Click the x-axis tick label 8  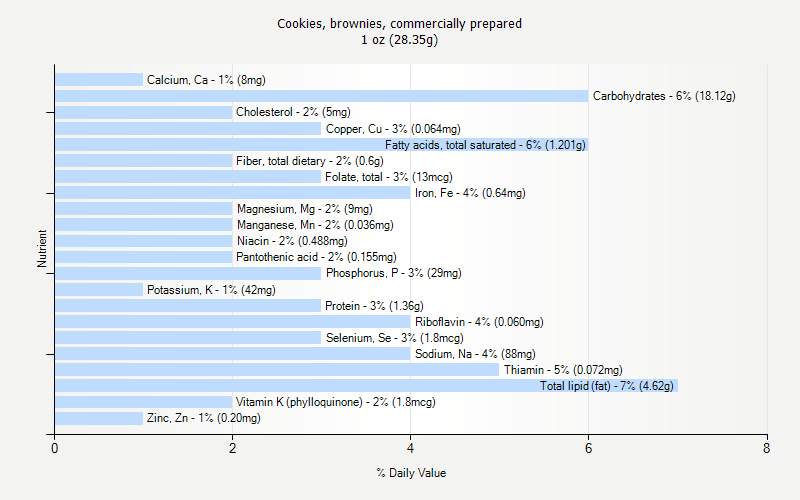coord(766,448)
